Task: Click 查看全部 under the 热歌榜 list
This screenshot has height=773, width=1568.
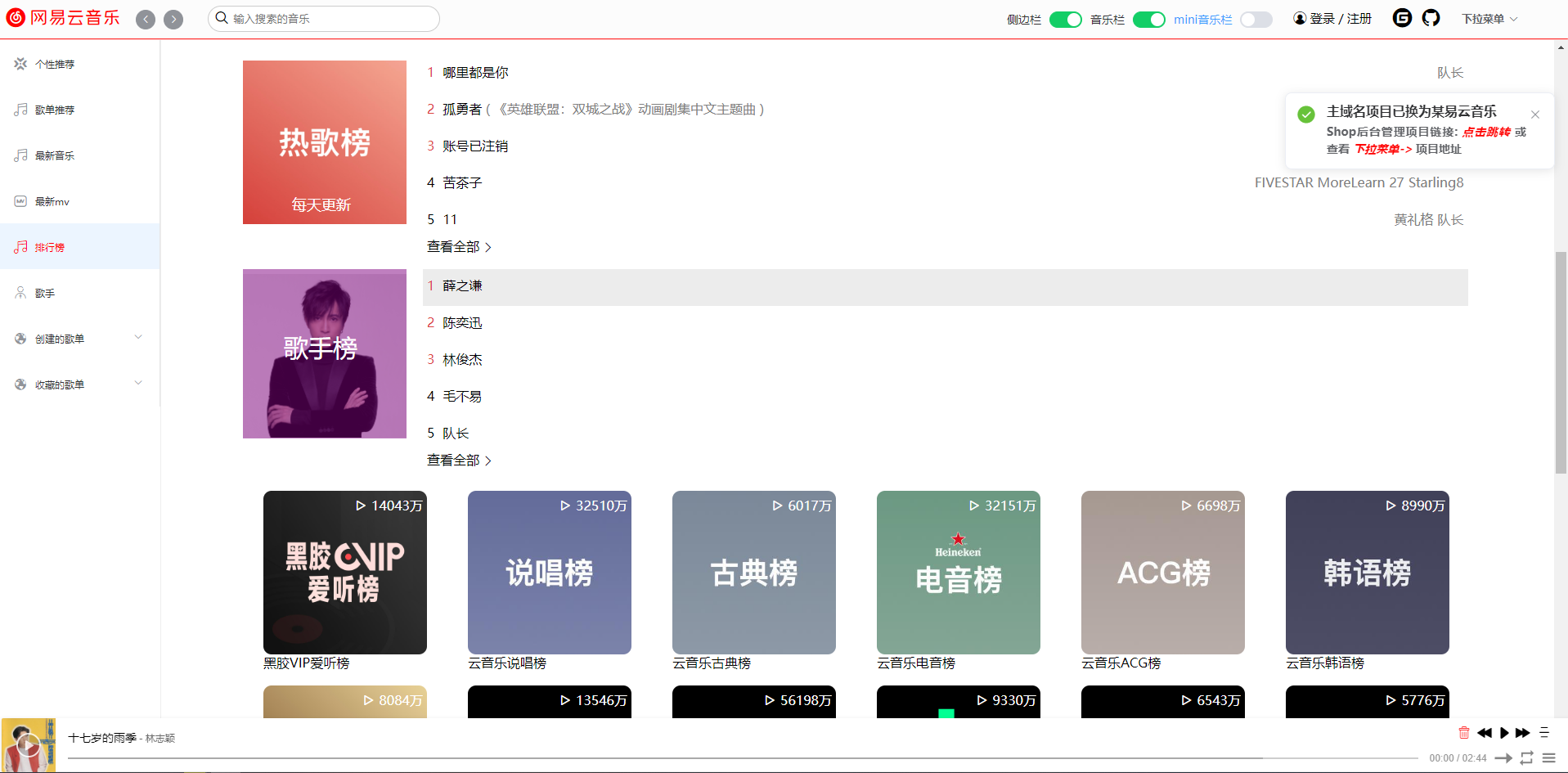Action: [459, 247]
